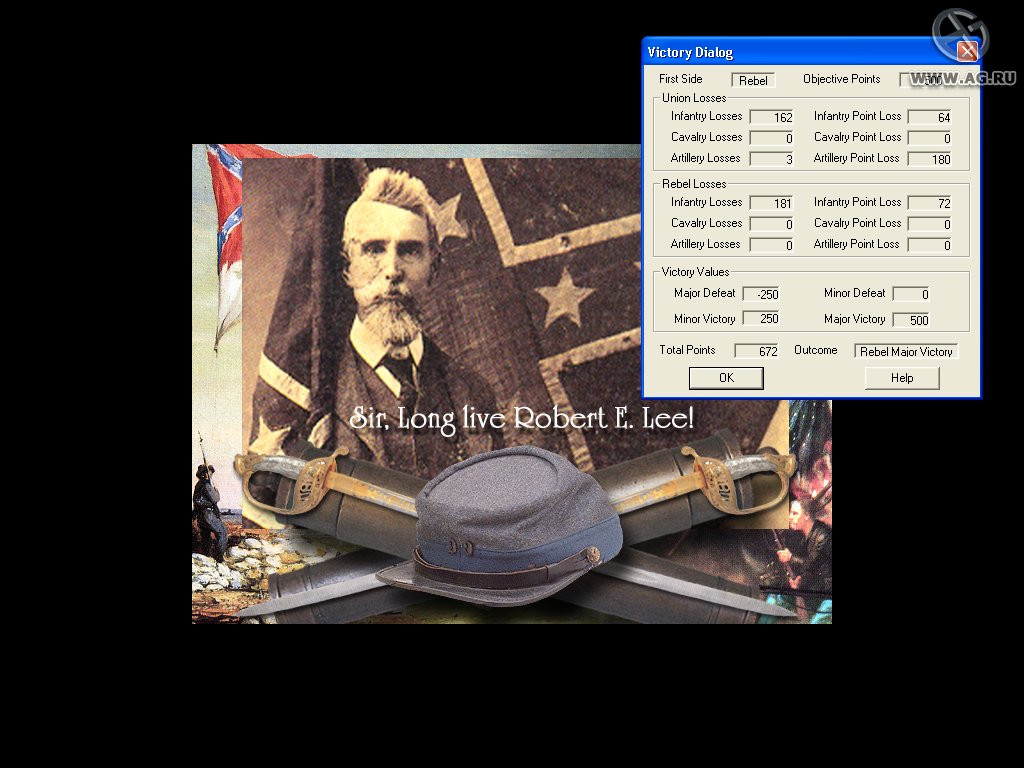Select the First Side field showing Rebel
1024x768 pixels.
click(753, 80)
